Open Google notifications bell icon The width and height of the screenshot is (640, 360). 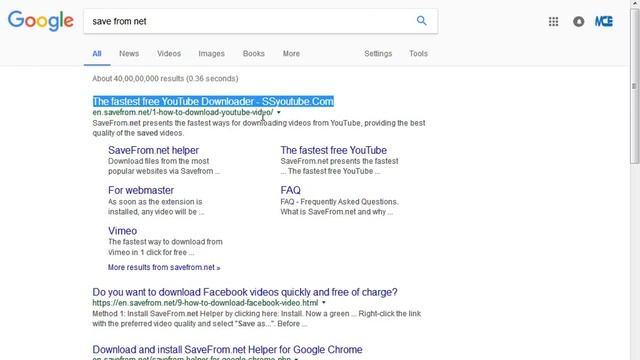[x=578, y=21]
